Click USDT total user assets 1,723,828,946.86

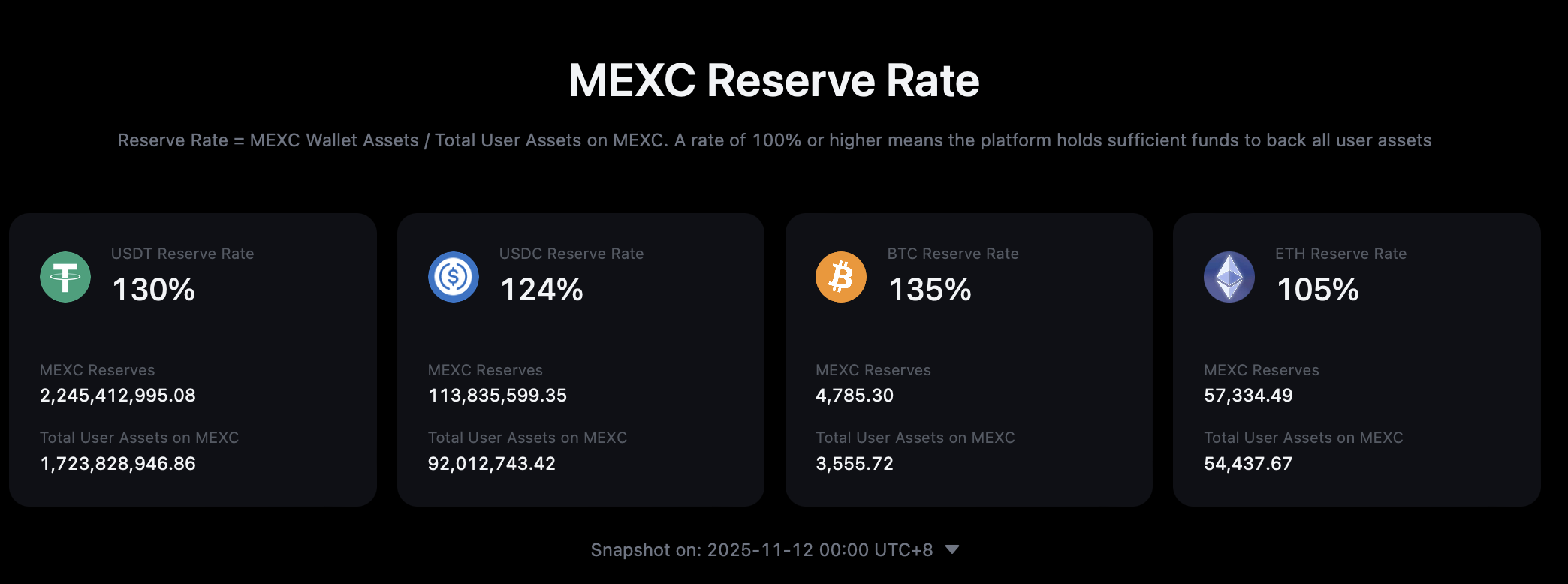(118, 464)
